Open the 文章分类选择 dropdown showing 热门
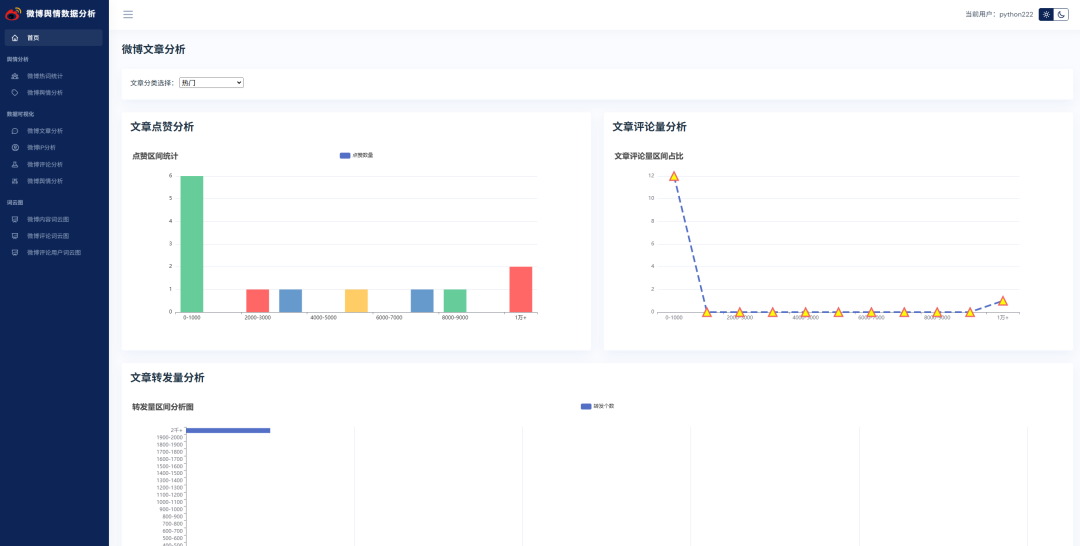 (211, 83)
